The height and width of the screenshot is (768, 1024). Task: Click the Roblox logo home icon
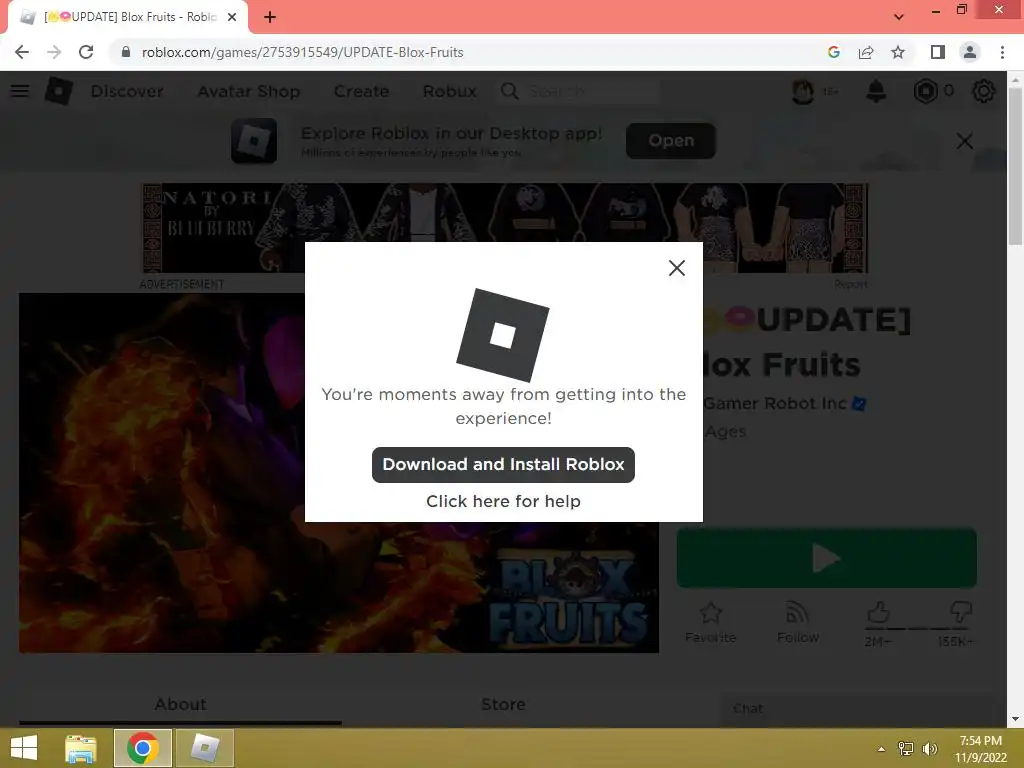pos(58,91)
